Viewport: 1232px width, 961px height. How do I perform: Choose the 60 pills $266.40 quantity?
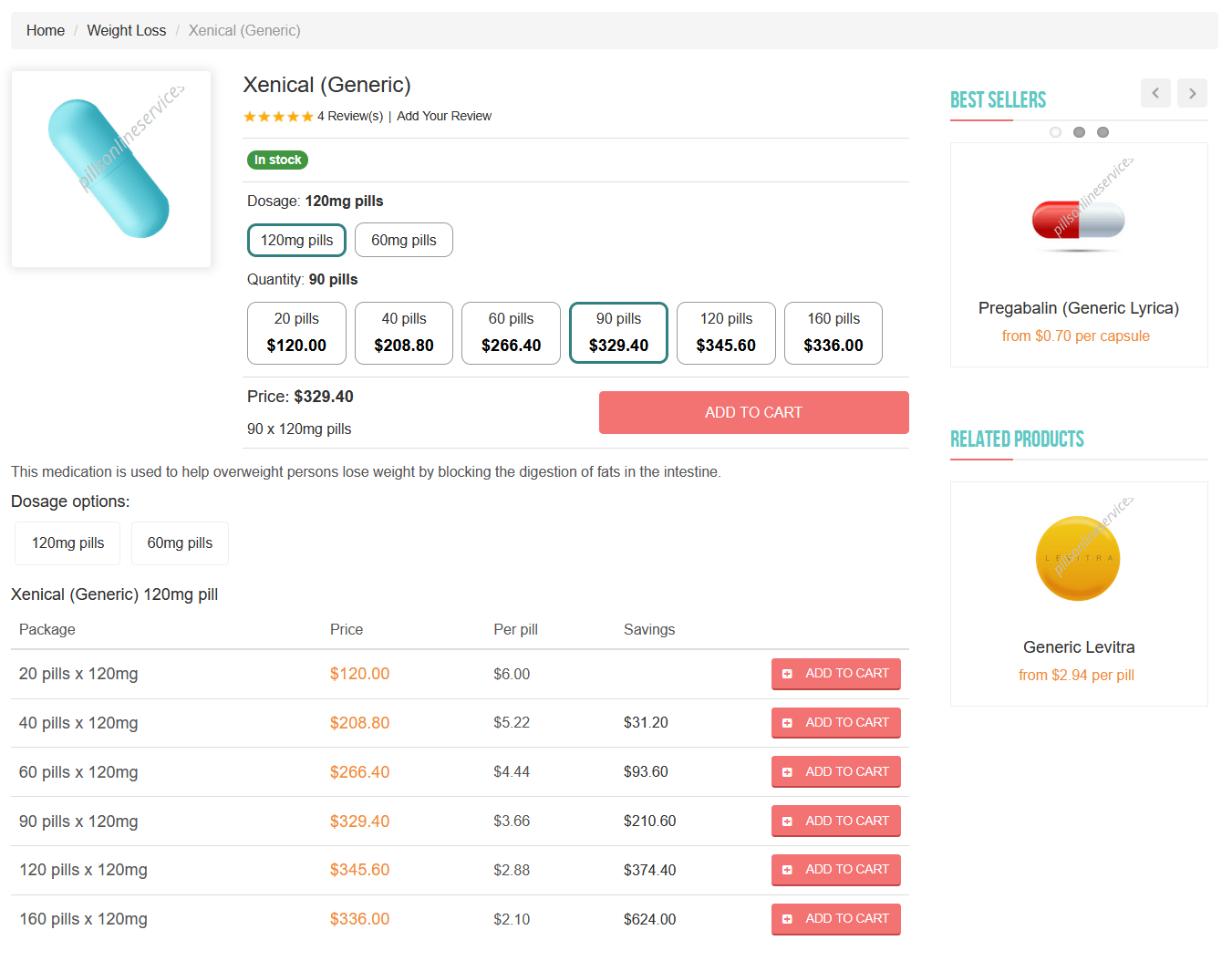pos(512,333)
